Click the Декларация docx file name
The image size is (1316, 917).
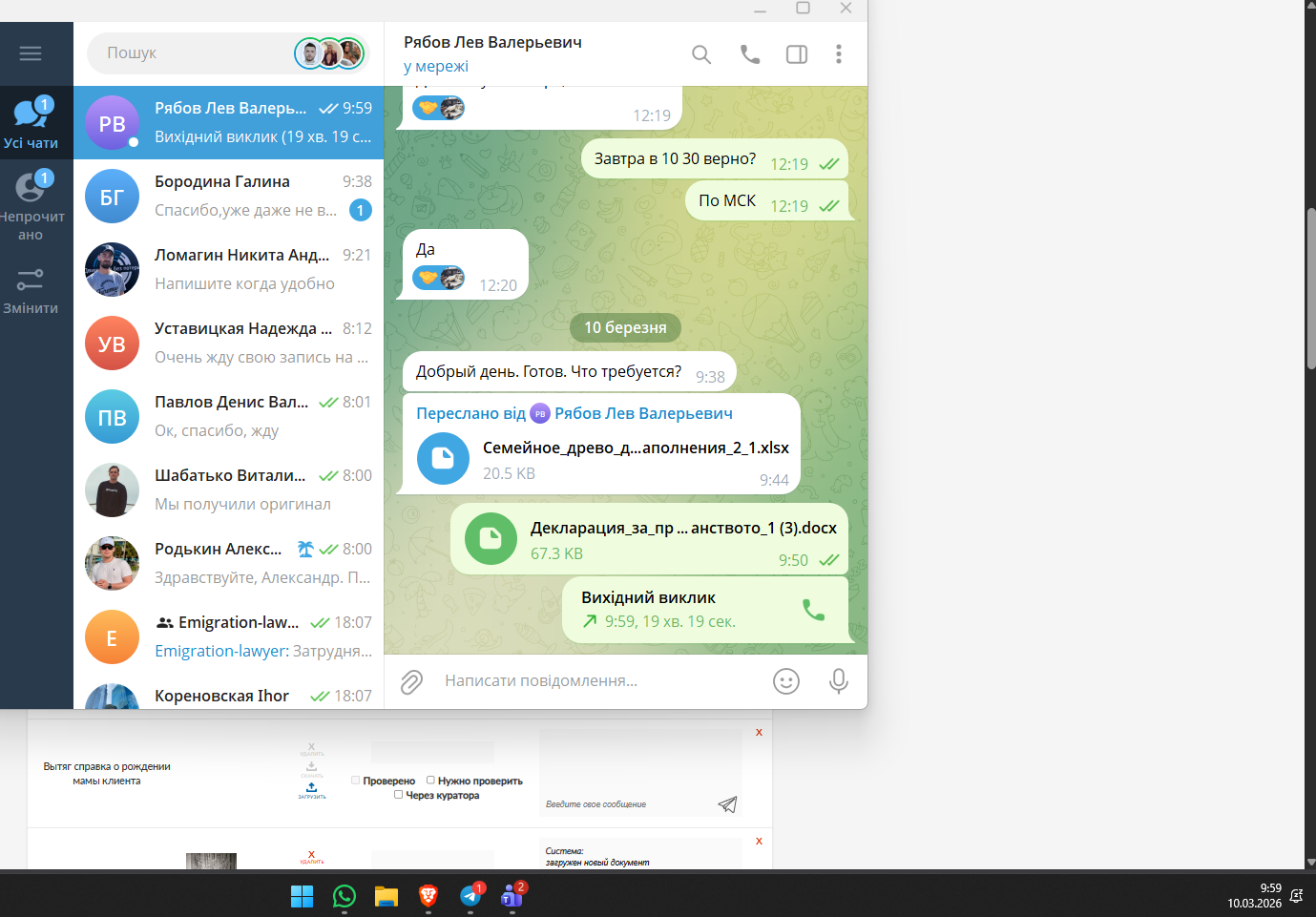pos(683,528)
